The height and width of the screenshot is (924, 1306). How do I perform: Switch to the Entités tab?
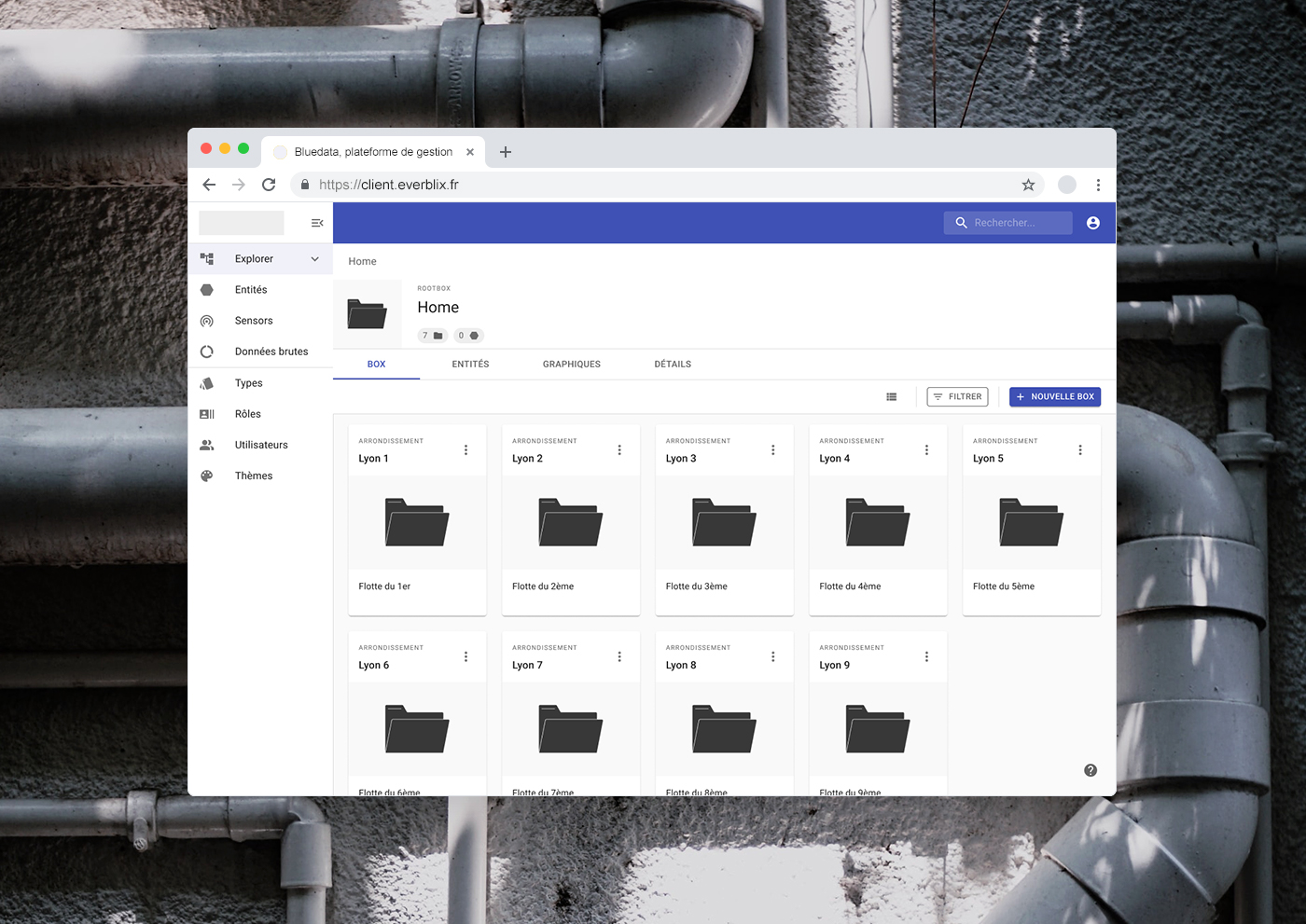(470, 365)
